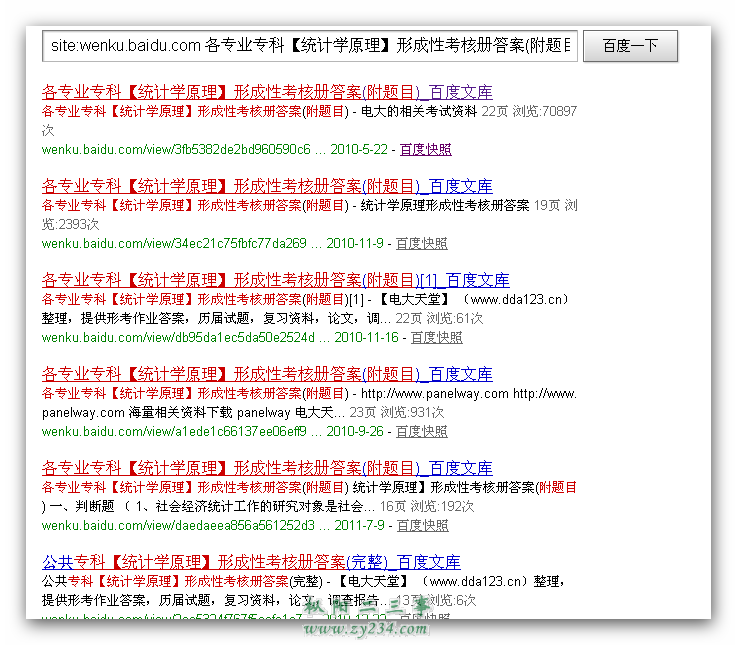
Task: Click URL wenku.baidu.com/view/db95da1ec5da50e2524d
Action: pyautogui.click(x=178, y=338)
